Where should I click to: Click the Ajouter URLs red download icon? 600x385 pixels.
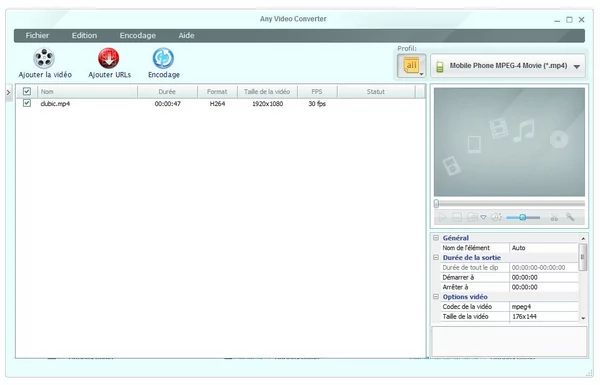[109, 58]
